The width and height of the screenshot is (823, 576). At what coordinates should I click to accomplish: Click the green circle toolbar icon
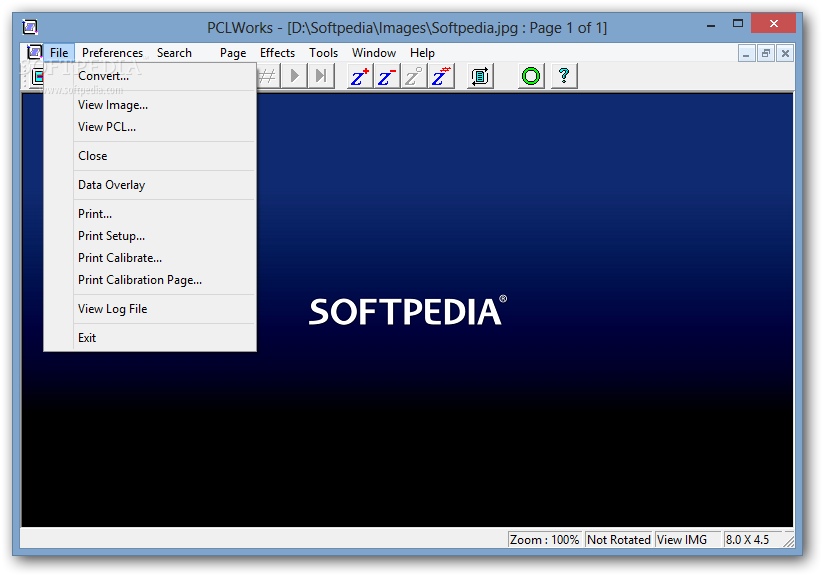click(x=531, y=76)
